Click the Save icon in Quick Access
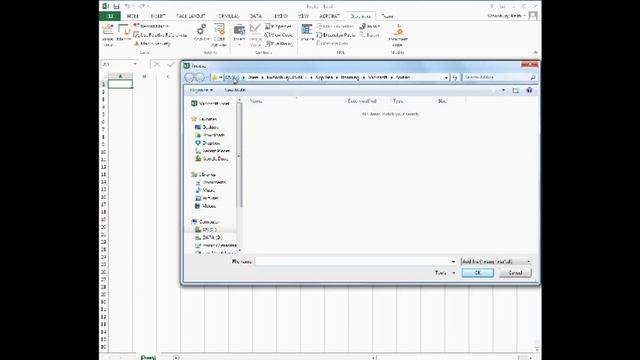Image resolution: width=640 pixels, height=360 pixels. 116,6
